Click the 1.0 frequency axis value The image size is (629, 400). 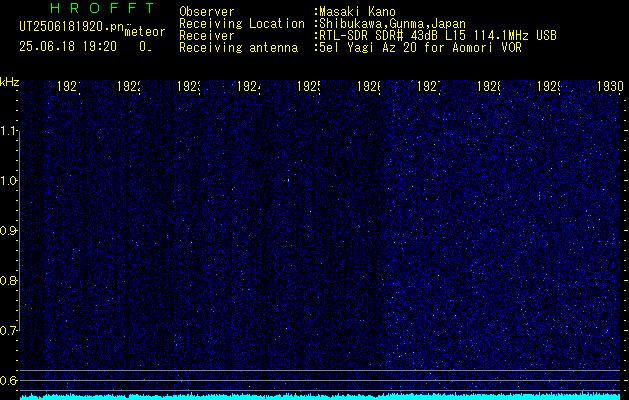point(8,181)
